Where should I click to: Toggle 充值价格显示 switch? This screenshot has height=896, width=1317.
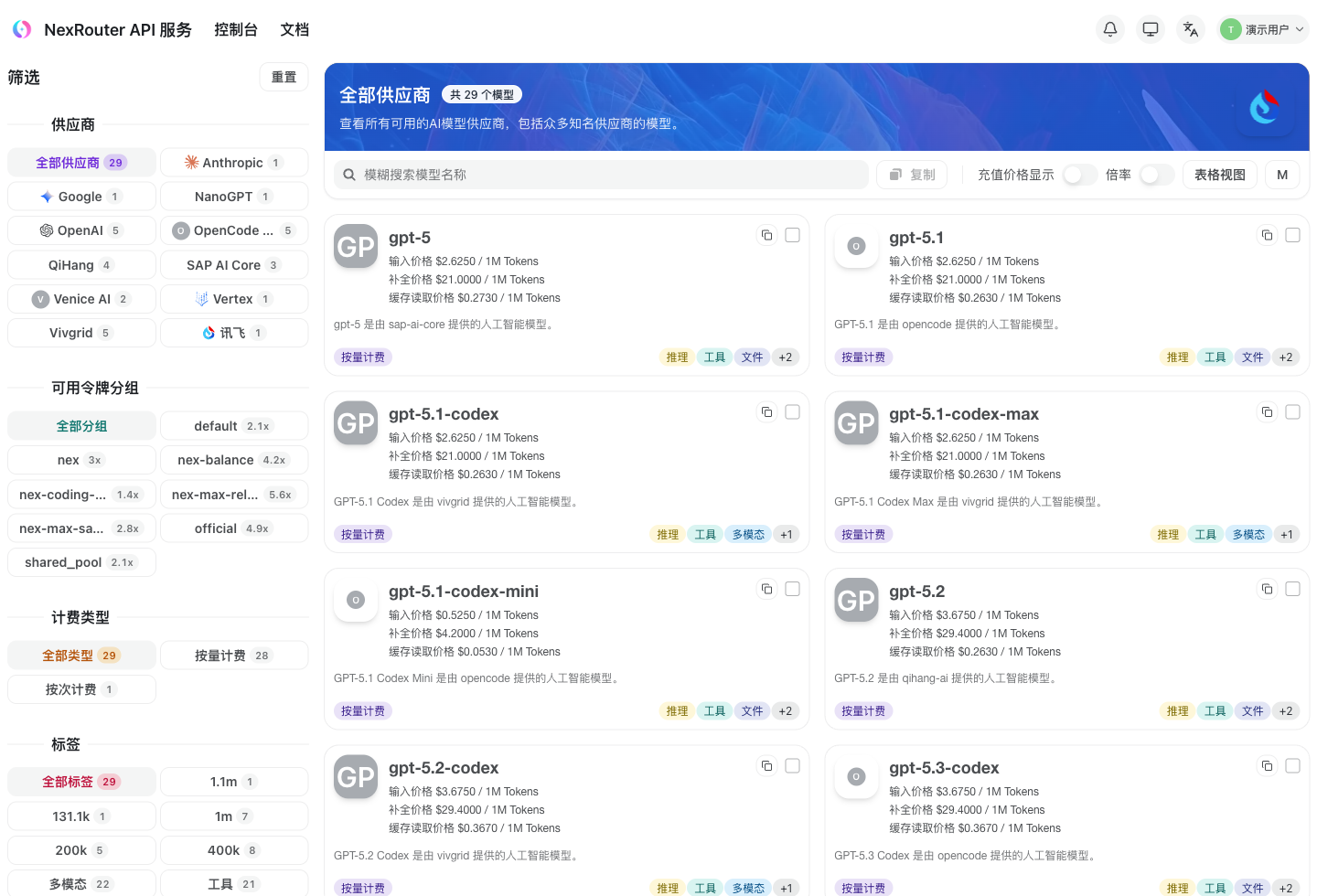click(x=1080, y=175)
